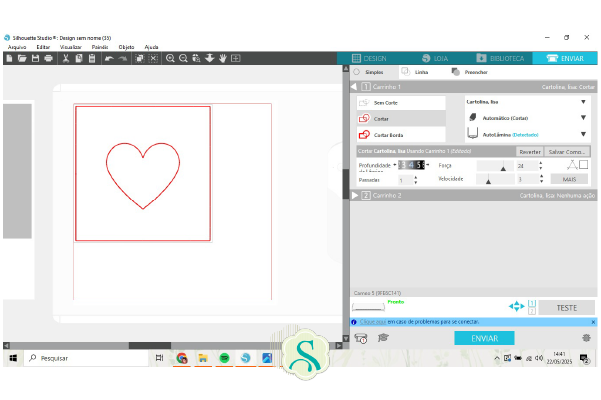This screenshot has height=400, width=601.
Task: Decrease blade depth using the left arrow
Action: (395, 165)
